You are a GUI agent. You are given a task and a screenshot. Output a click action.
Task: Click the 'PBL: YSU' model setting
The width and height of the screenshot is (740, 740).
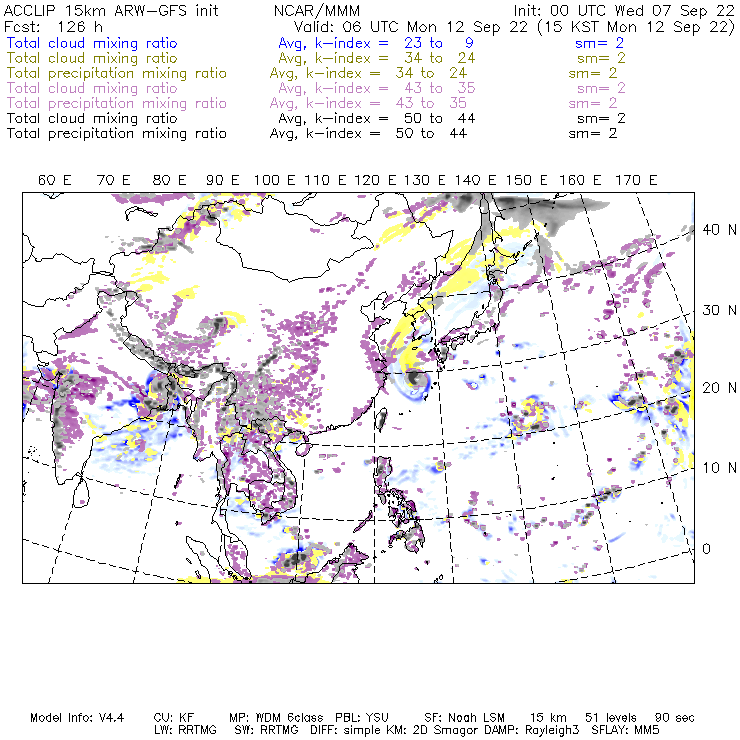pyautogui.click(x=362, y=718)
